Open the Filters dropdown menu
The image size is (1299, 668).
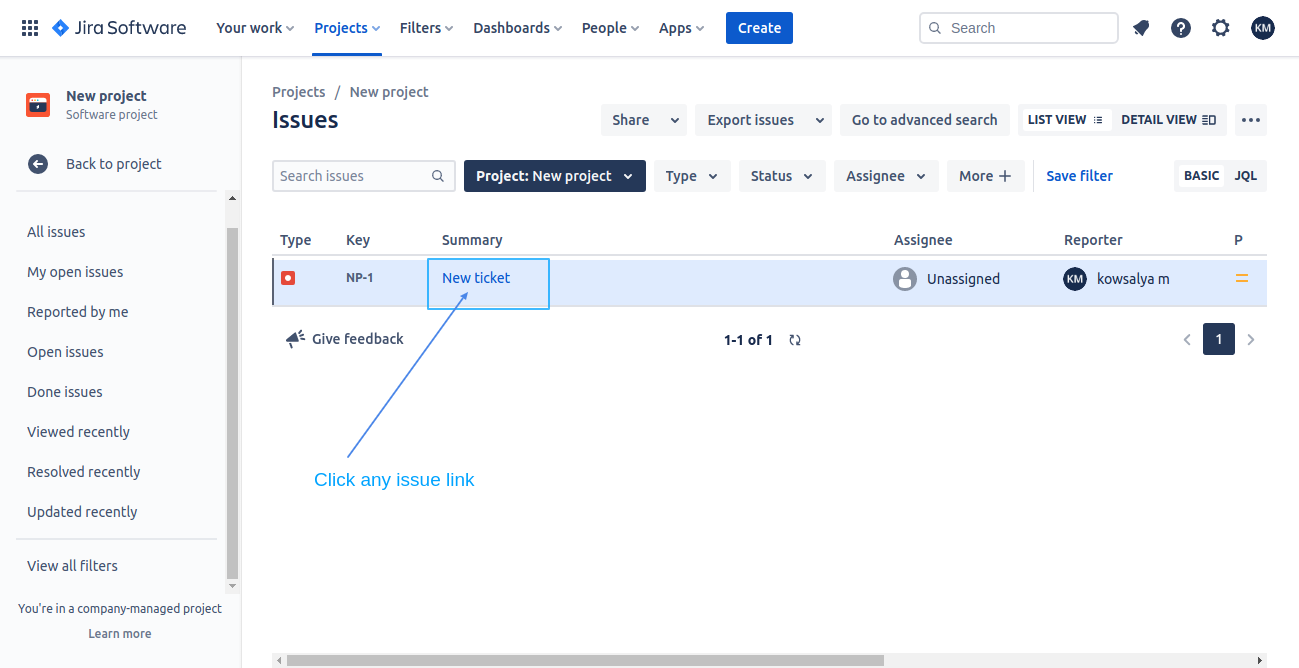pyautogui.click(x=426, y=28)
